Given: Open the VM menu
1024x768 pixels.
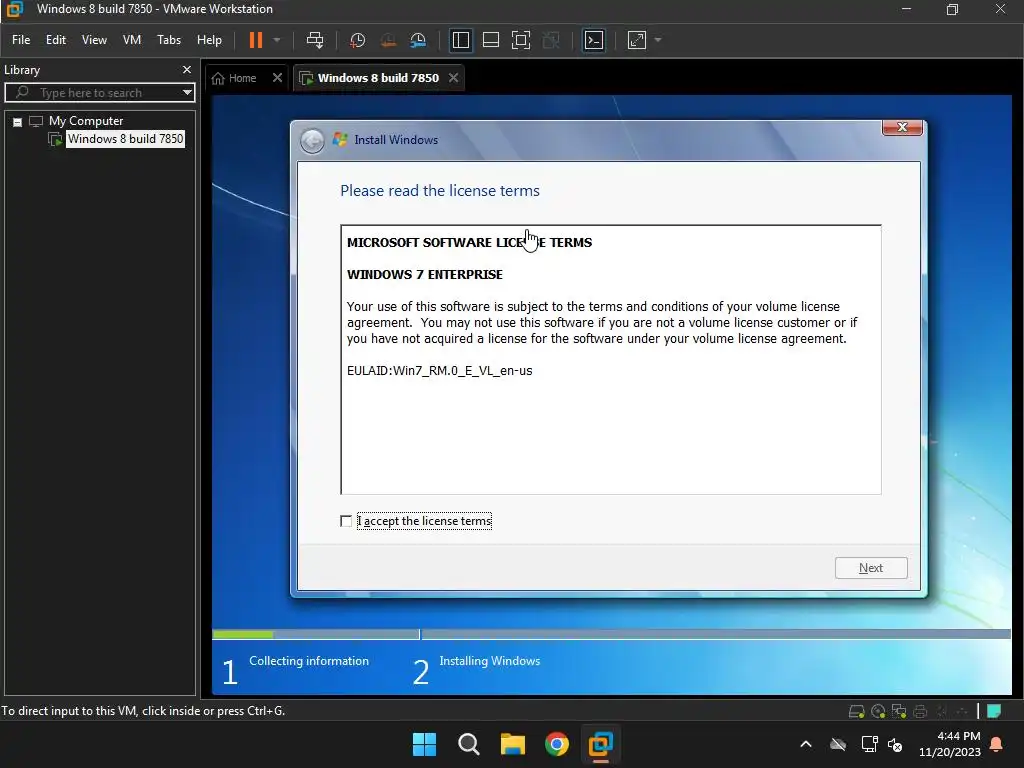Looking at the screenshot, I should pyautogui.click(x=132, y=40).
